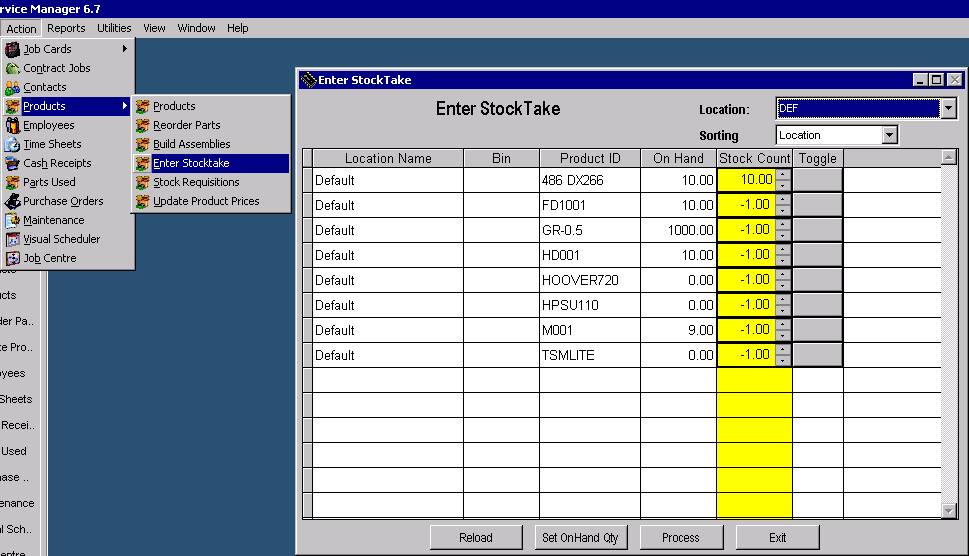Click the yellow Stock Count cell for GR-0.5
Viewport: 969px width, 556px height.
(747, 230)
